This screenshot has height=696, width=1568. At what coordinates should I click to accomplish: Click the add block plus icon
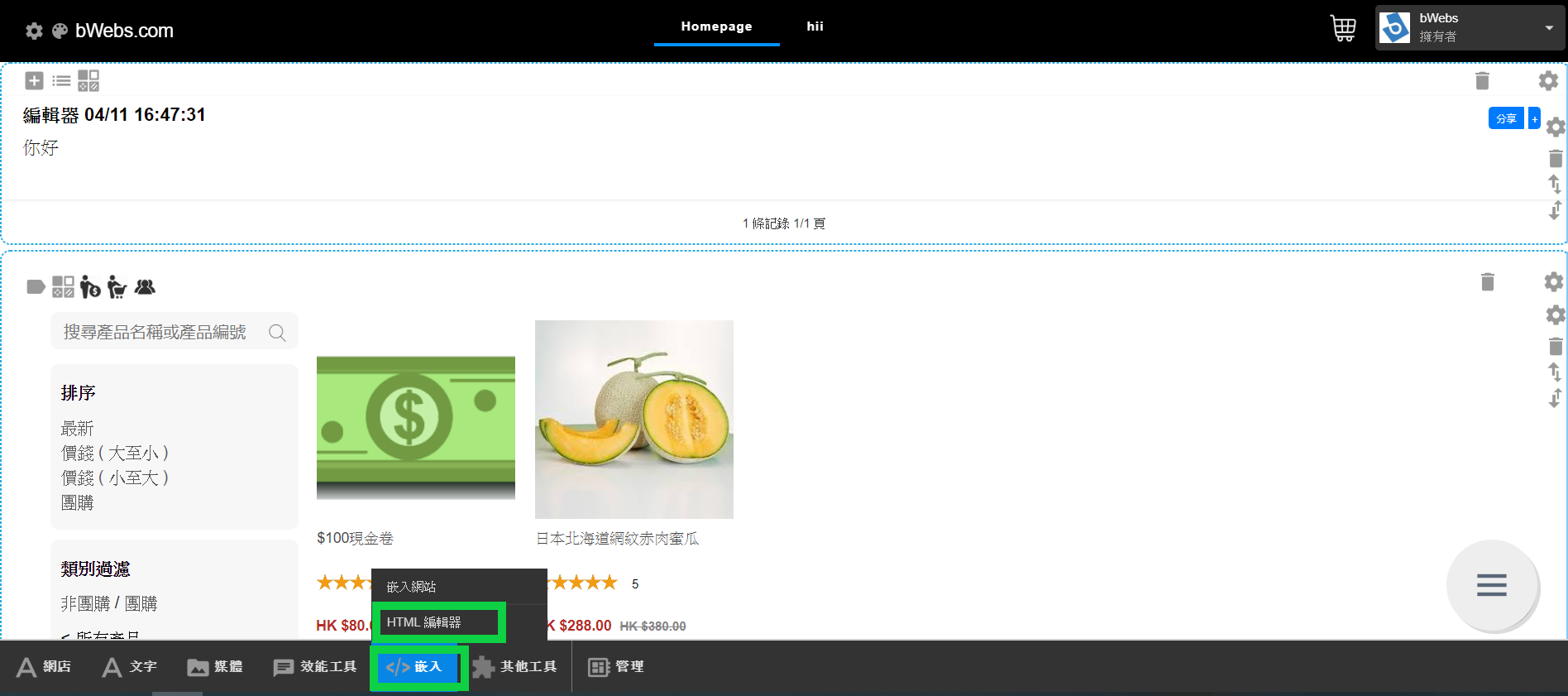34,80
